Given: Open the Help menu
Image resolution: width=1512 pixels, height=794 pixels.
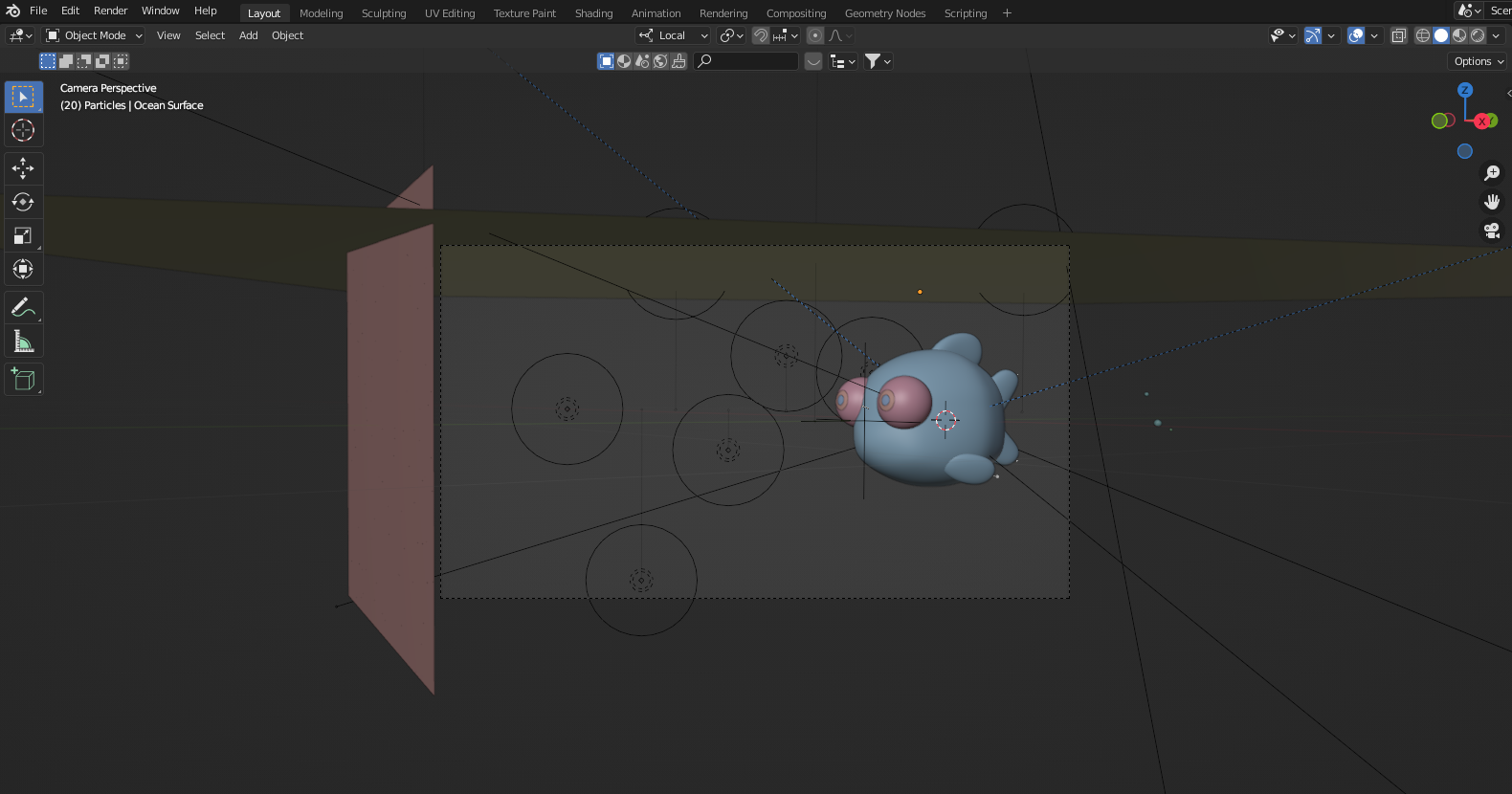Looking at the screenshot, I should click(x=206, y=11).
